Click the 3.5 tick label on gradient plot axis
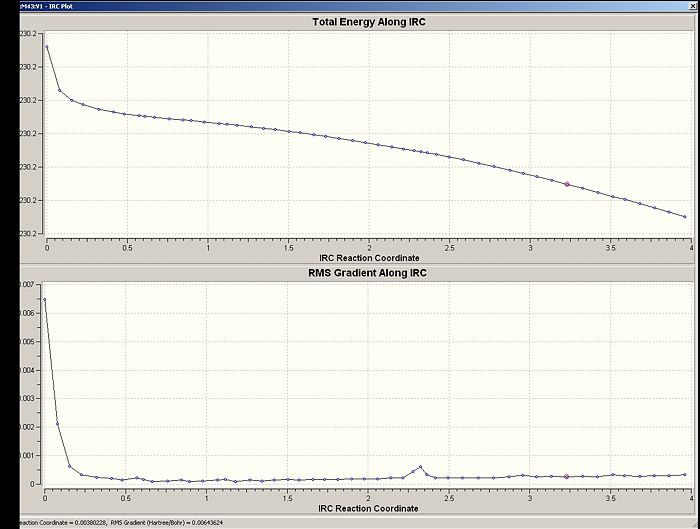700x529 pixels. [610, 498]
